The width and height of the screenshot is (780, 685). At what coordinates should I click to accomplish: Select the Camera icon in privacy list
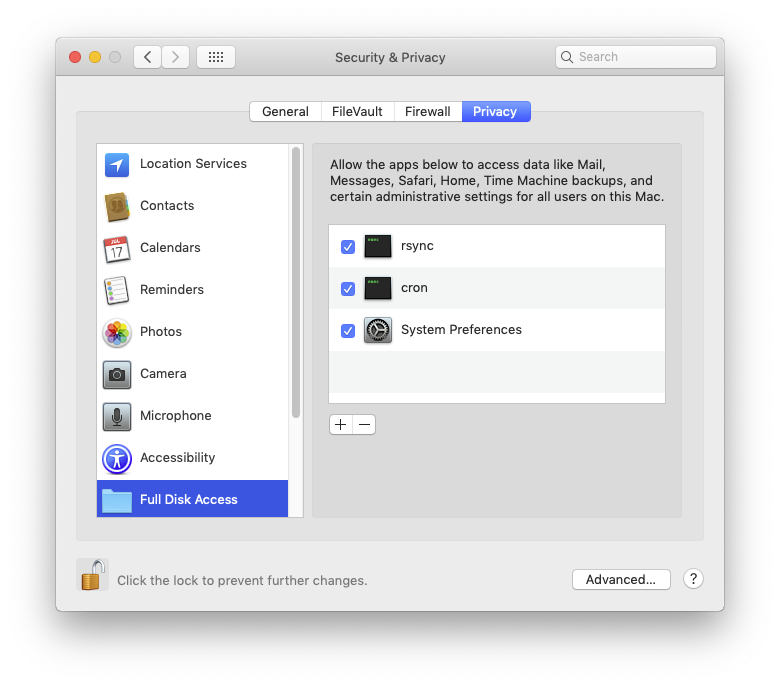click(x=117, y=375)
